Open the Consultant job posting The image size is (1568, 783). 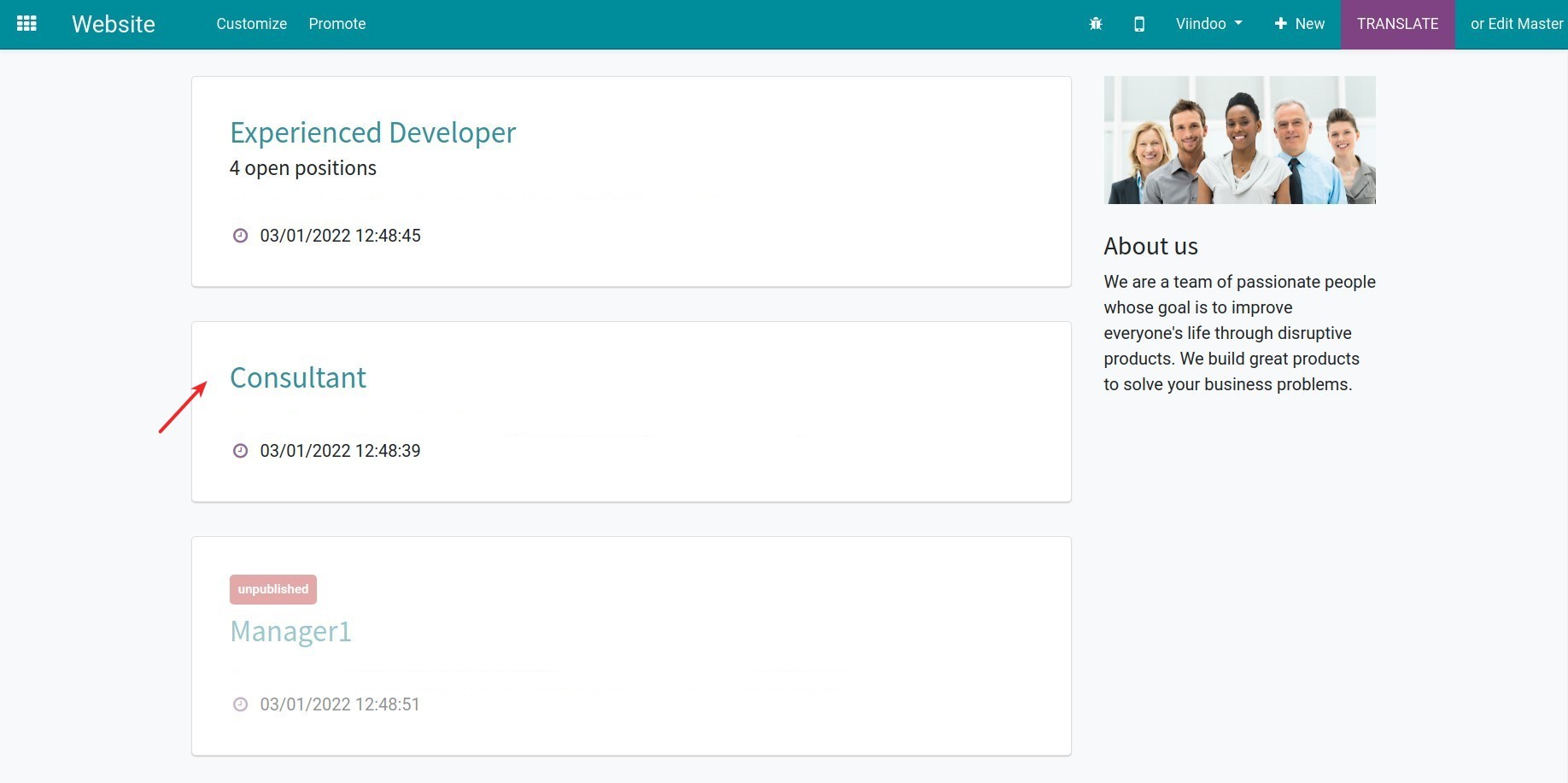coord(297,377)
